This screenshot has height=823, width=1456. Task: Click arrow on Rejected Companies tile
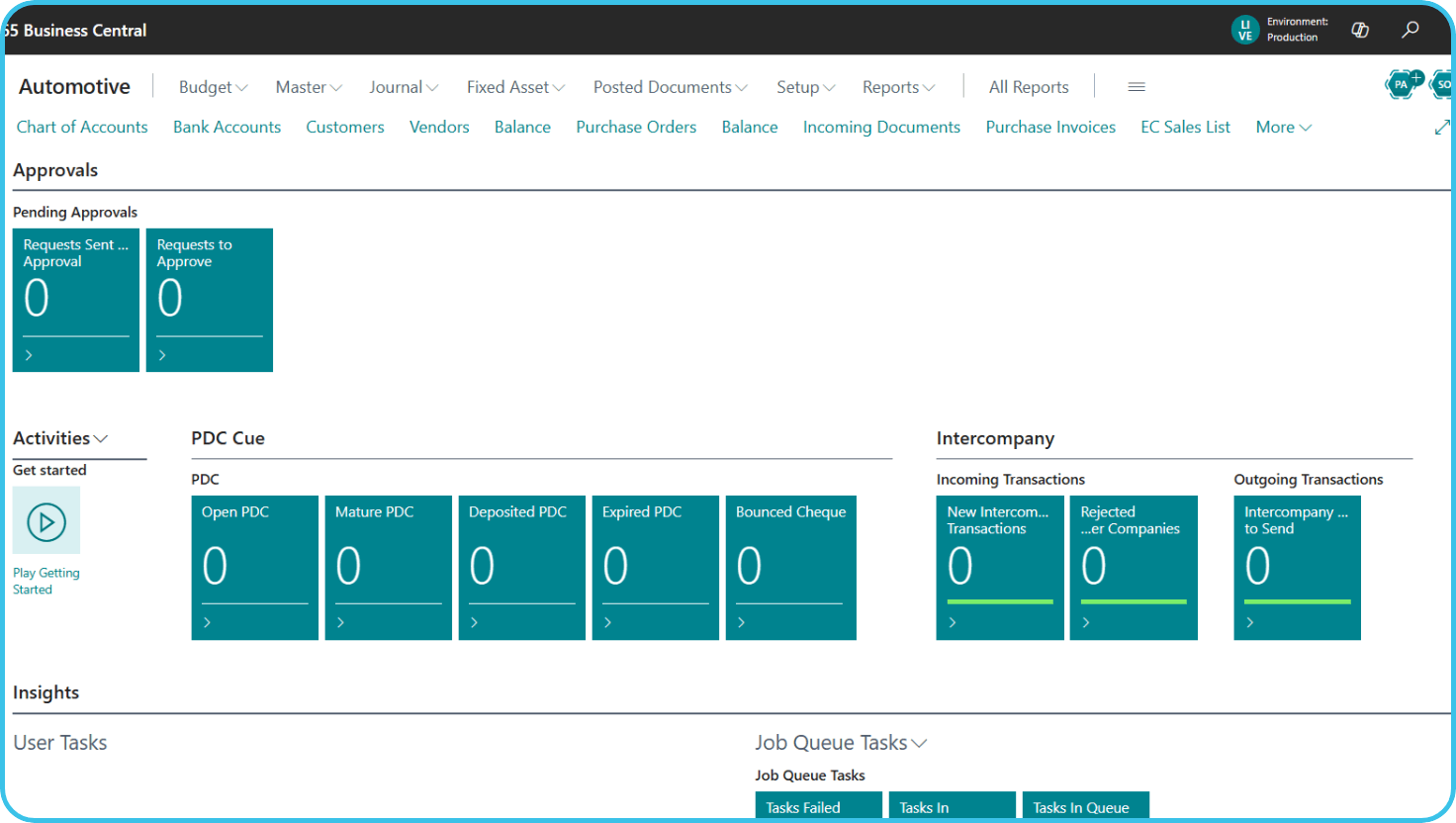point(1086,622)
